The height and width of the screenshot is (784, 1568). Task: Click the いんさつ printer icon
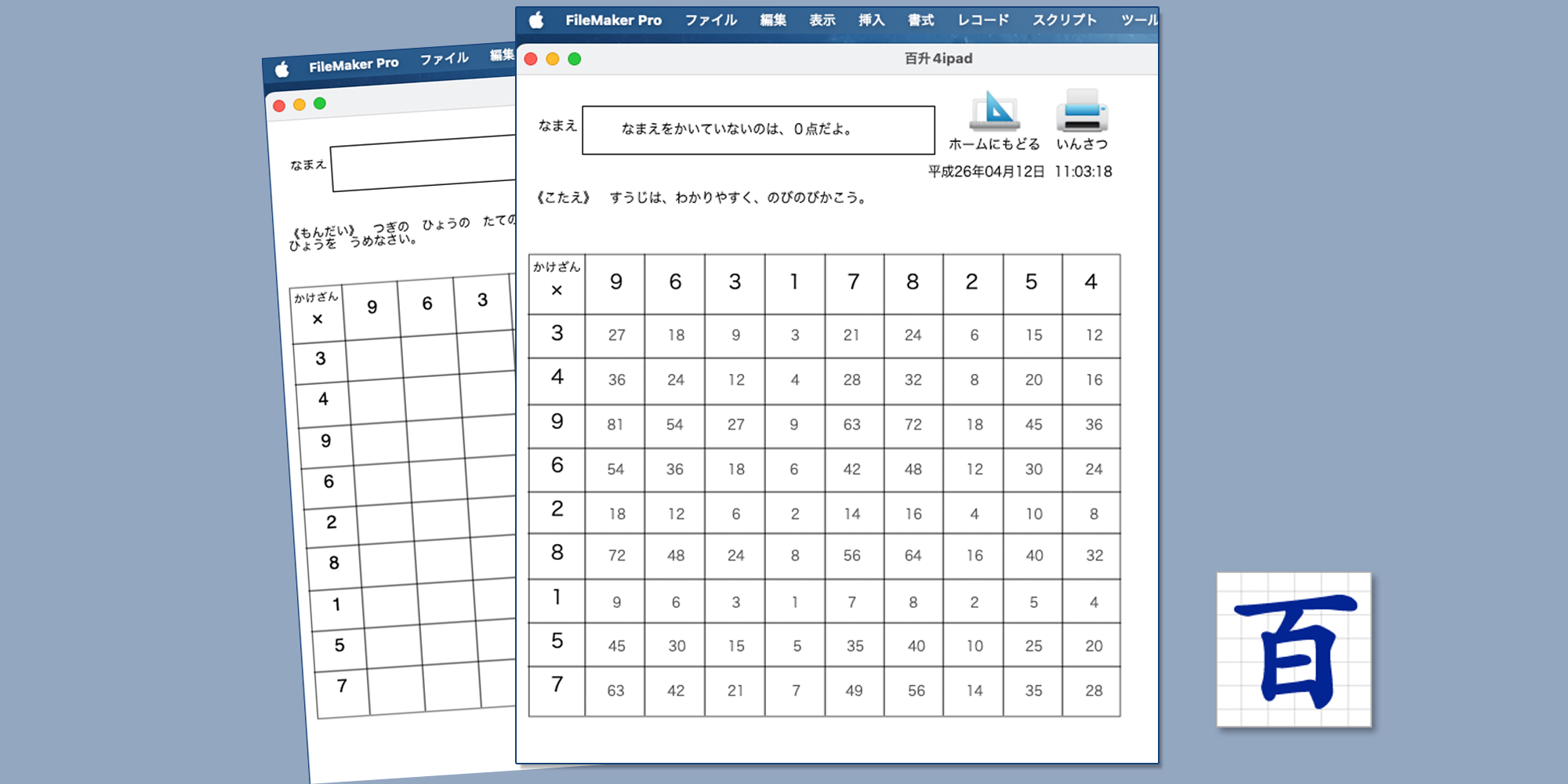pyautogui.click(x=1082, y=111)
